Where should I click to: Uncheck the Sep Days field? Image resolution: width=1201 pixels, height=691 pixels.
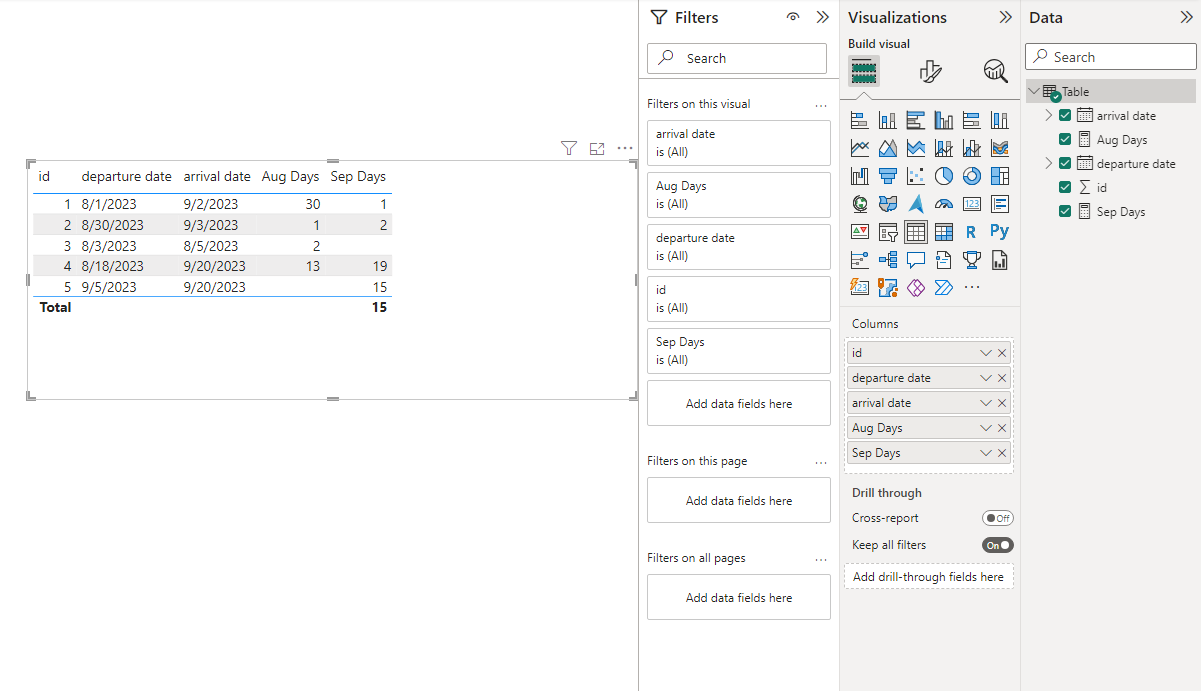(x=1065, y=211)
